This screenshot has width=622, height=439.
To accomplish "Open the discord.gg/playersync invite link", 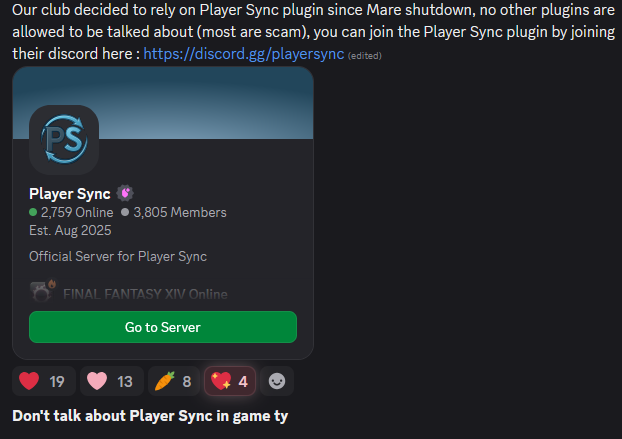I will (x=244, y=54).
